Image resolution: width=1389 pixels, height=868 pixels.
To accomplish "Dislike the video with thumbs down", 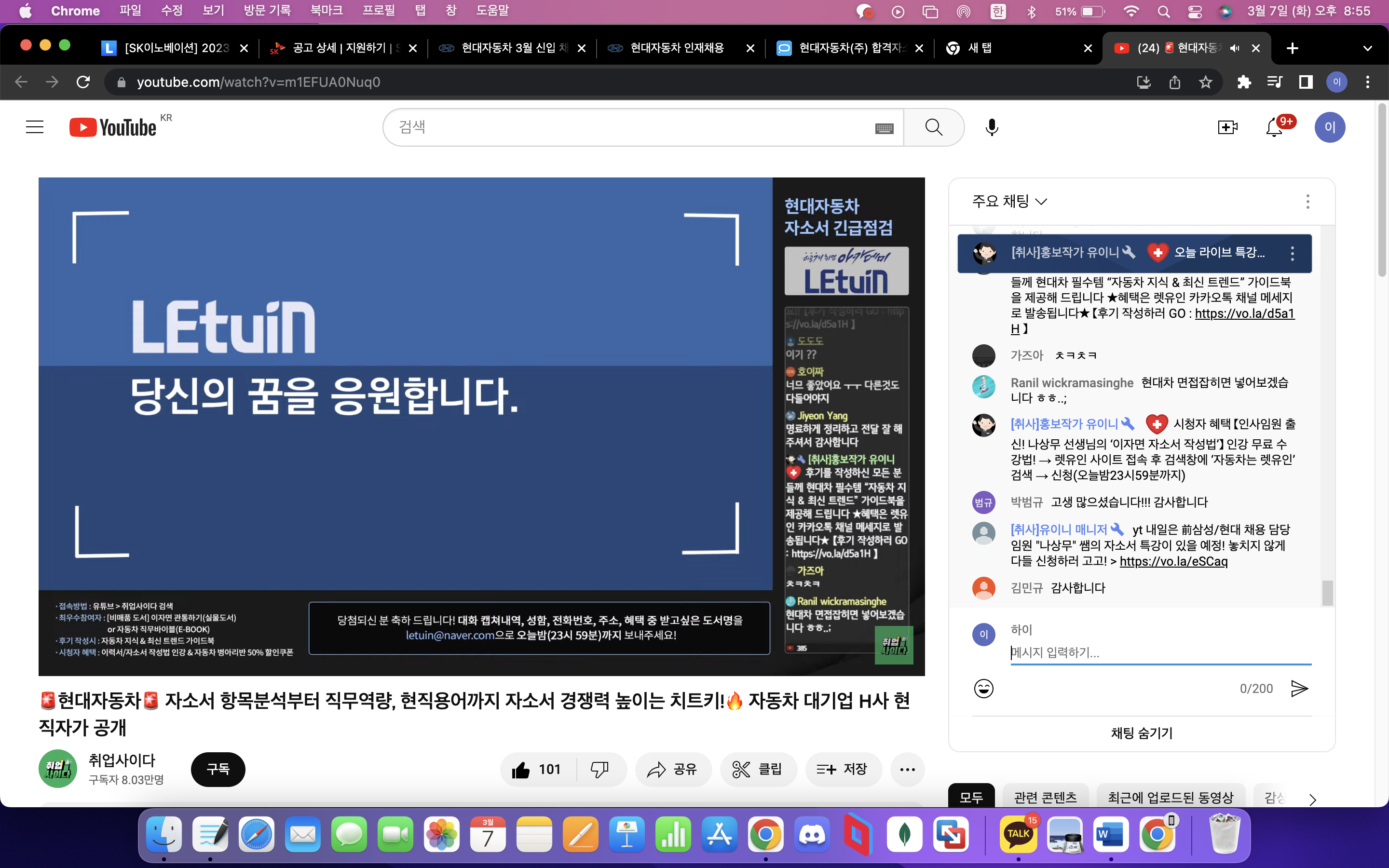I will tap(600, 769).
